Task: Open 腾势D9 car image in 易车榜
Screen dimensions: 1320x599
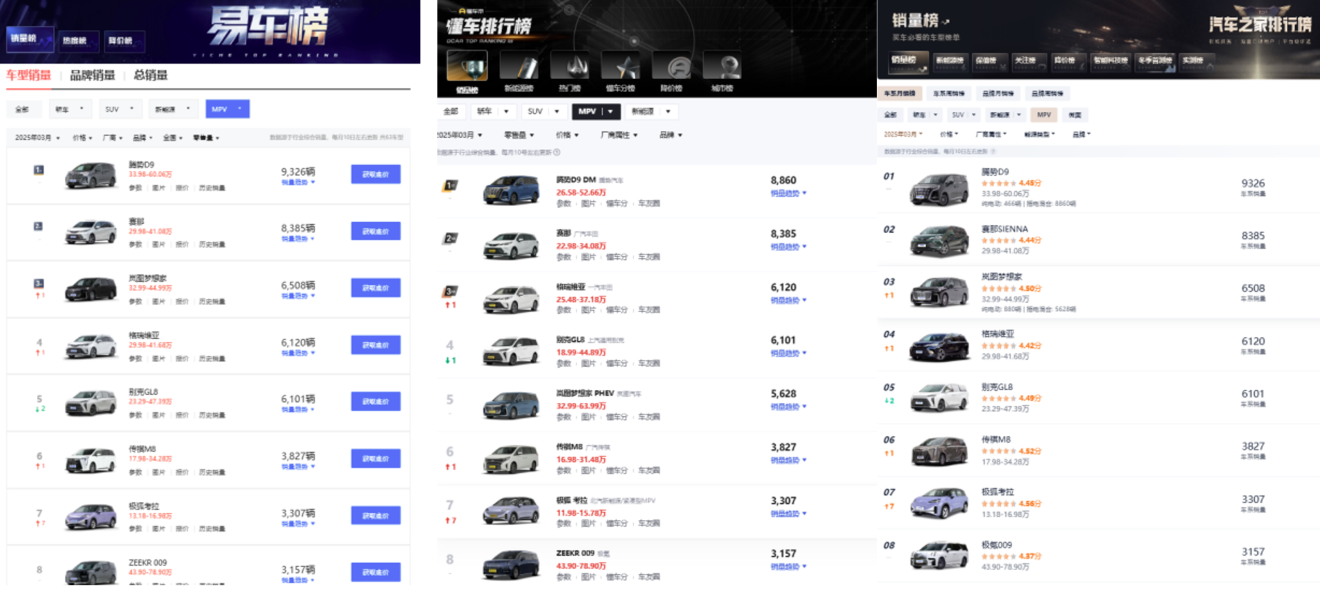Action: 90,177
